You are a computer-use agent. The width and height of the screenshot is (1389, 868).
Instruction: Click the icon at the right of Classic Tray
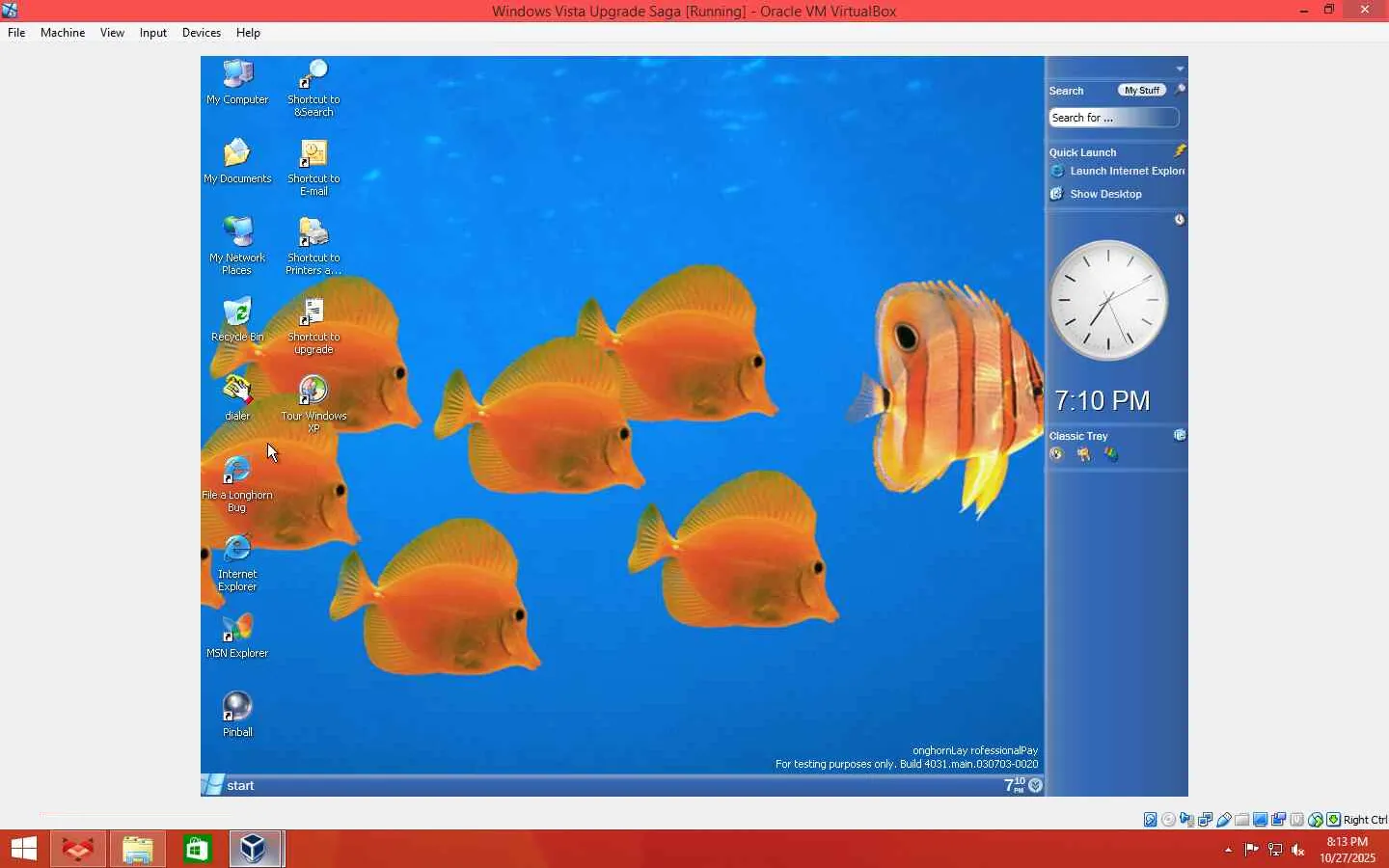tap(1179, 435)
